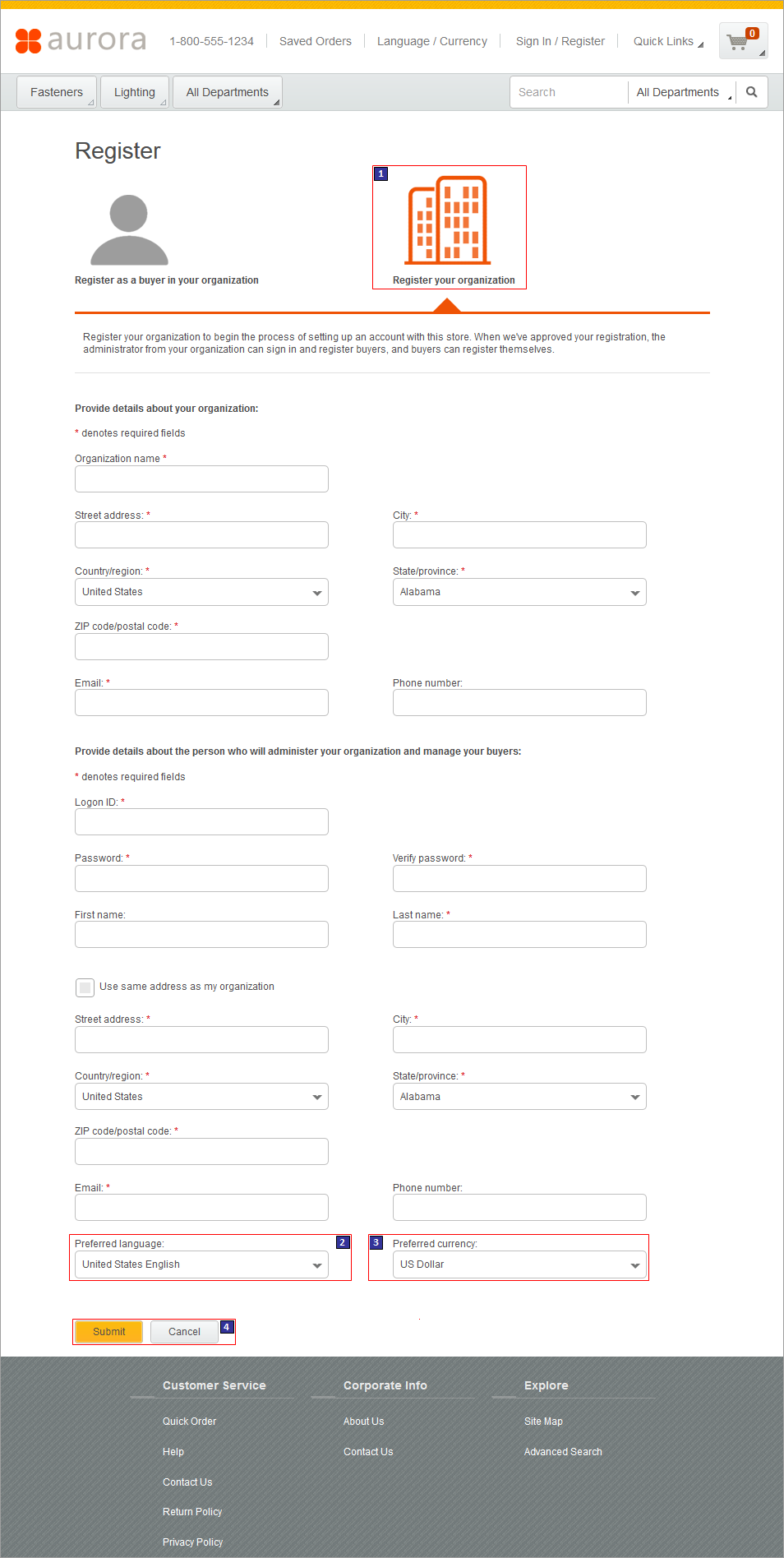
Task: Open the shopping cart
Action: (742, 40)
